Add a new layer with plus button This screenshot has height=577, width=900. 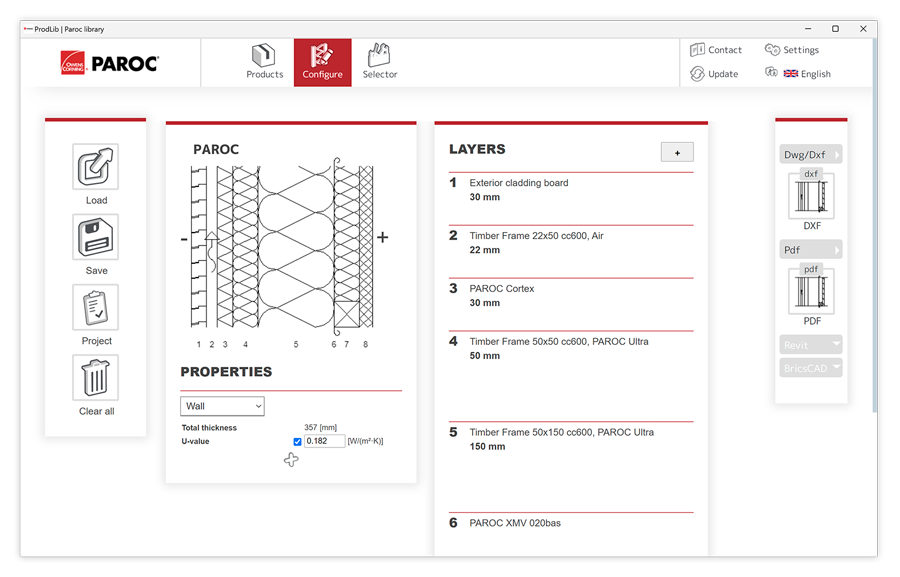[x=677, y=152]
